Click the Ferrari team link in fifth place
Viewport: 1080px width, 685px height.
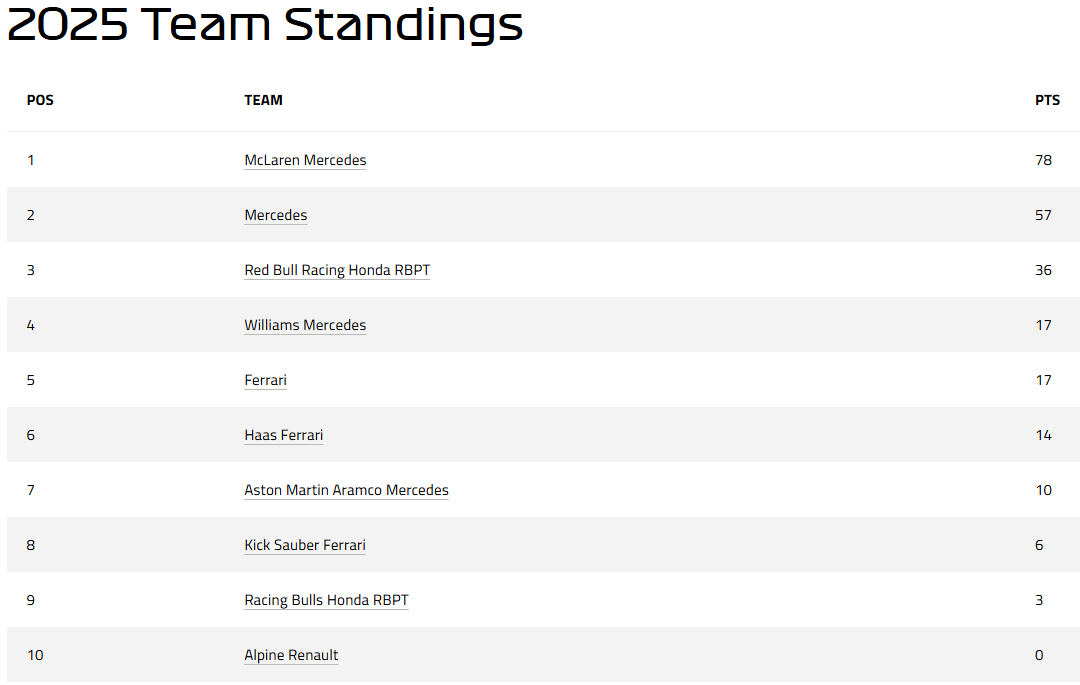point(265,380)
